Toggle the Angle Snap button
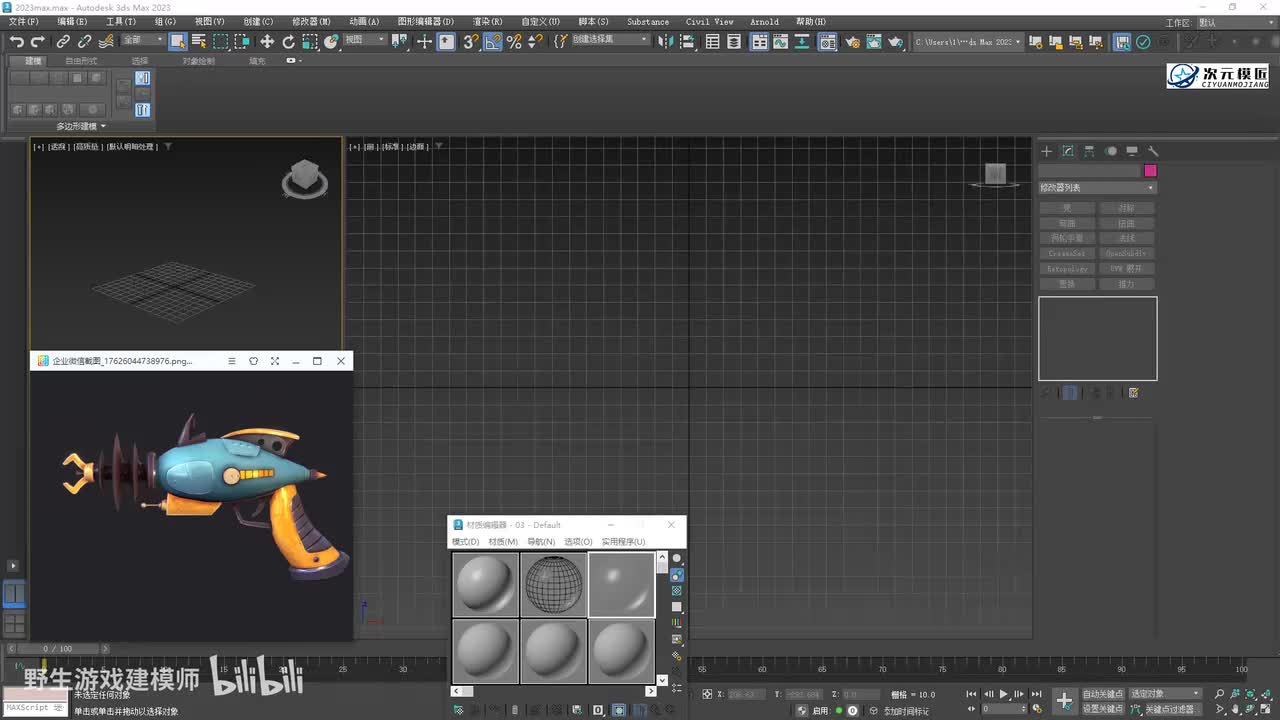The width and height of the screenshot is (1280, 720). [492, 41]
